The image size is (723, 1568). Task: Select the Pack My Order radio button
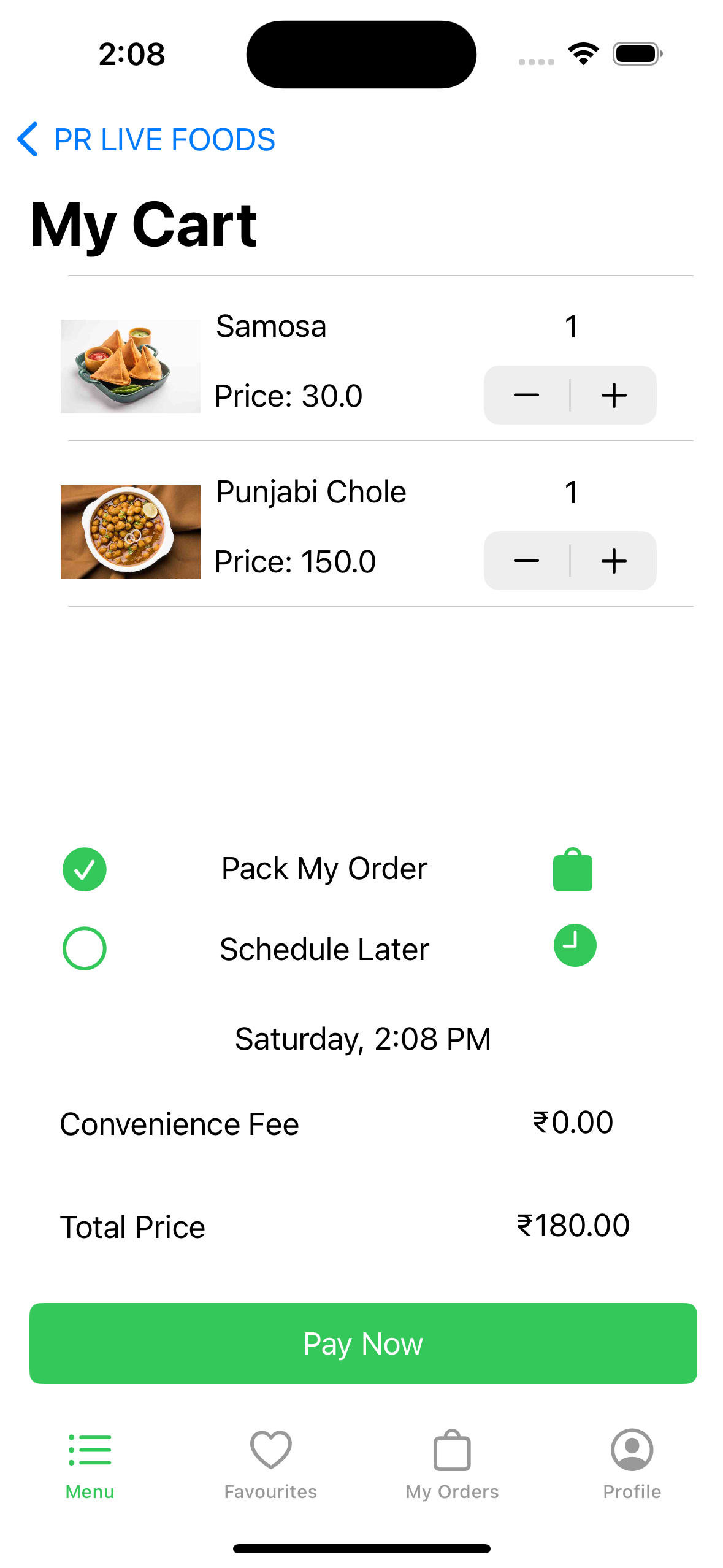point(85,869)
